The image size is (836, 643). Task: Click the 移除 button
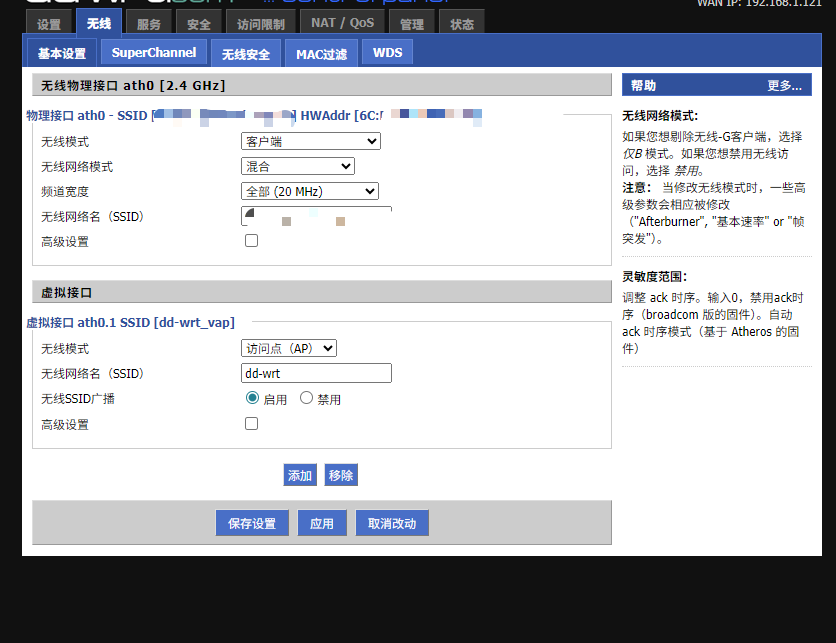coord(341,475)
